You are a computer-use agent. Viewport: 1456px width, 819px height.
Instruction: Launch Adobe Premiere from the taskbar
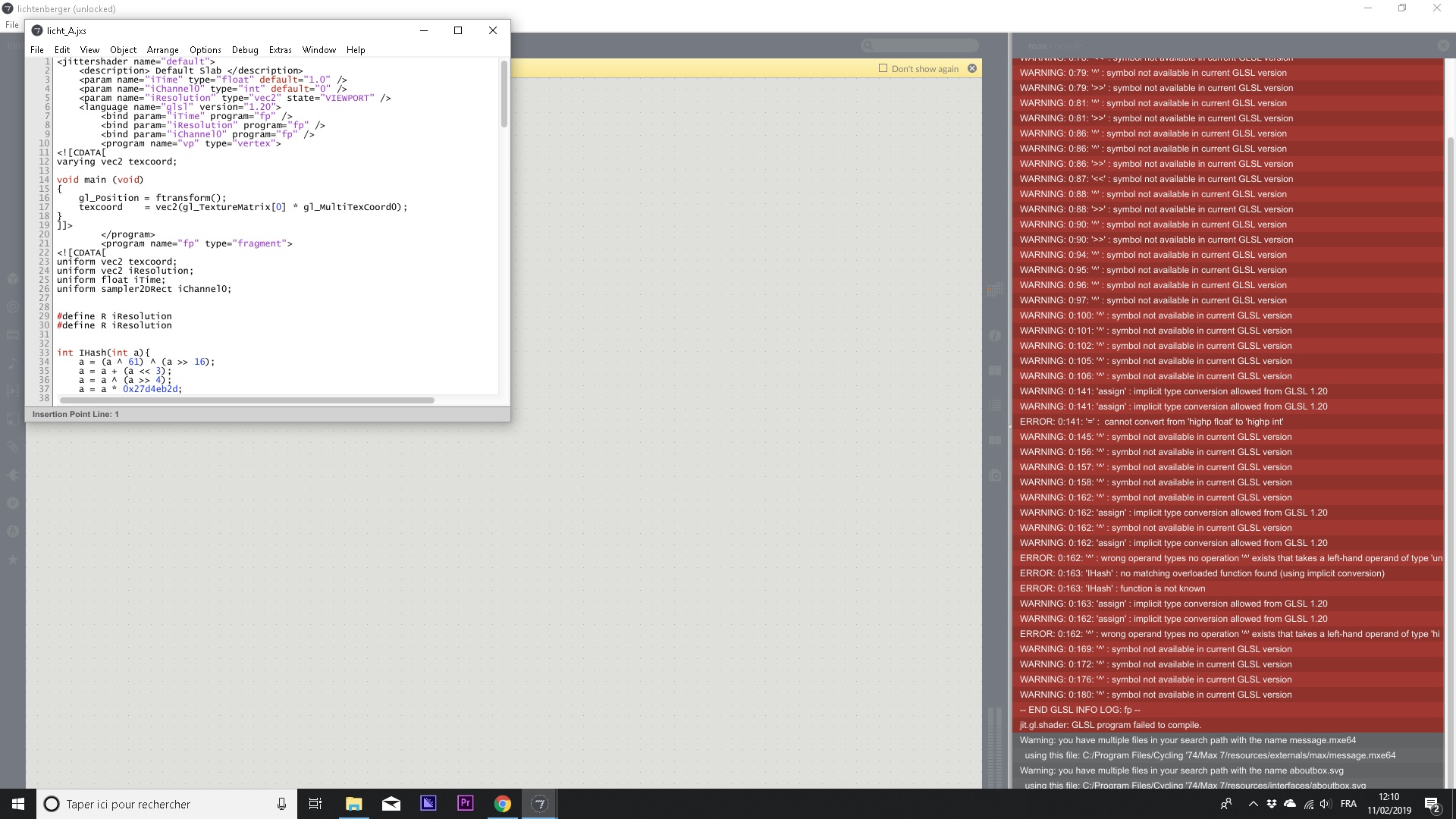(465, 804)
